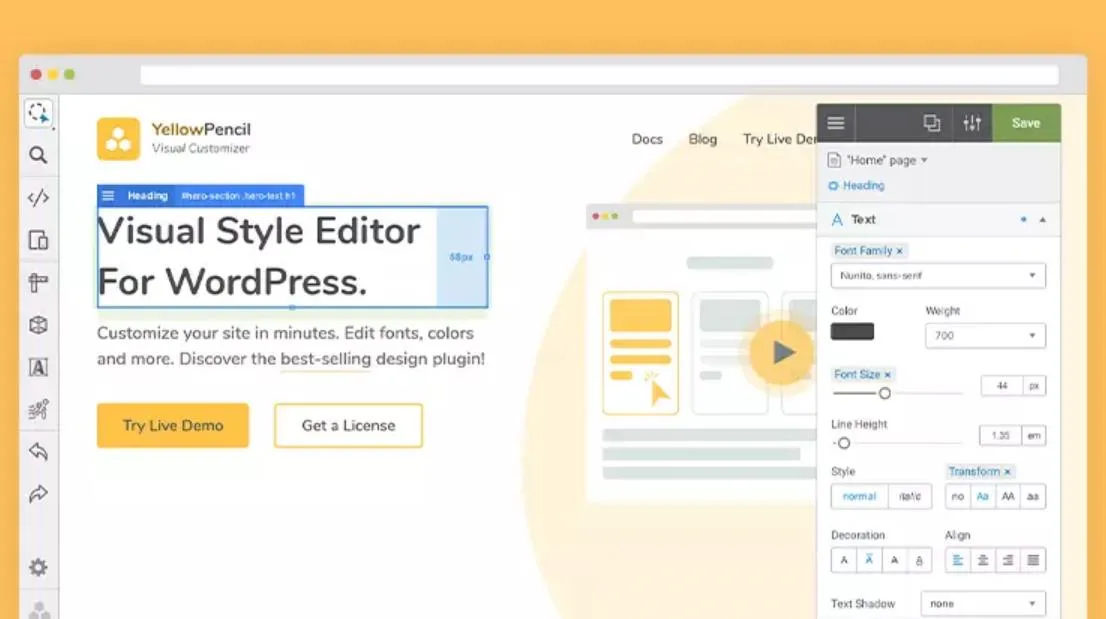Set text transform to none
The width and height of the screenshot is (1106, 619).
(957, 496)
